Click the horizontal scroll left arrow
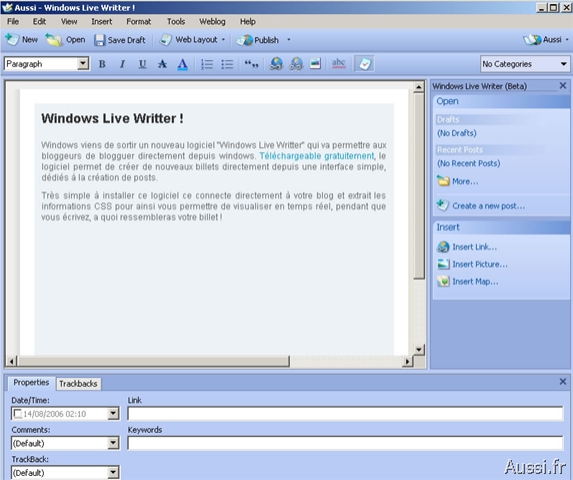This screenshot has height=480, width=573. (11, 362)
